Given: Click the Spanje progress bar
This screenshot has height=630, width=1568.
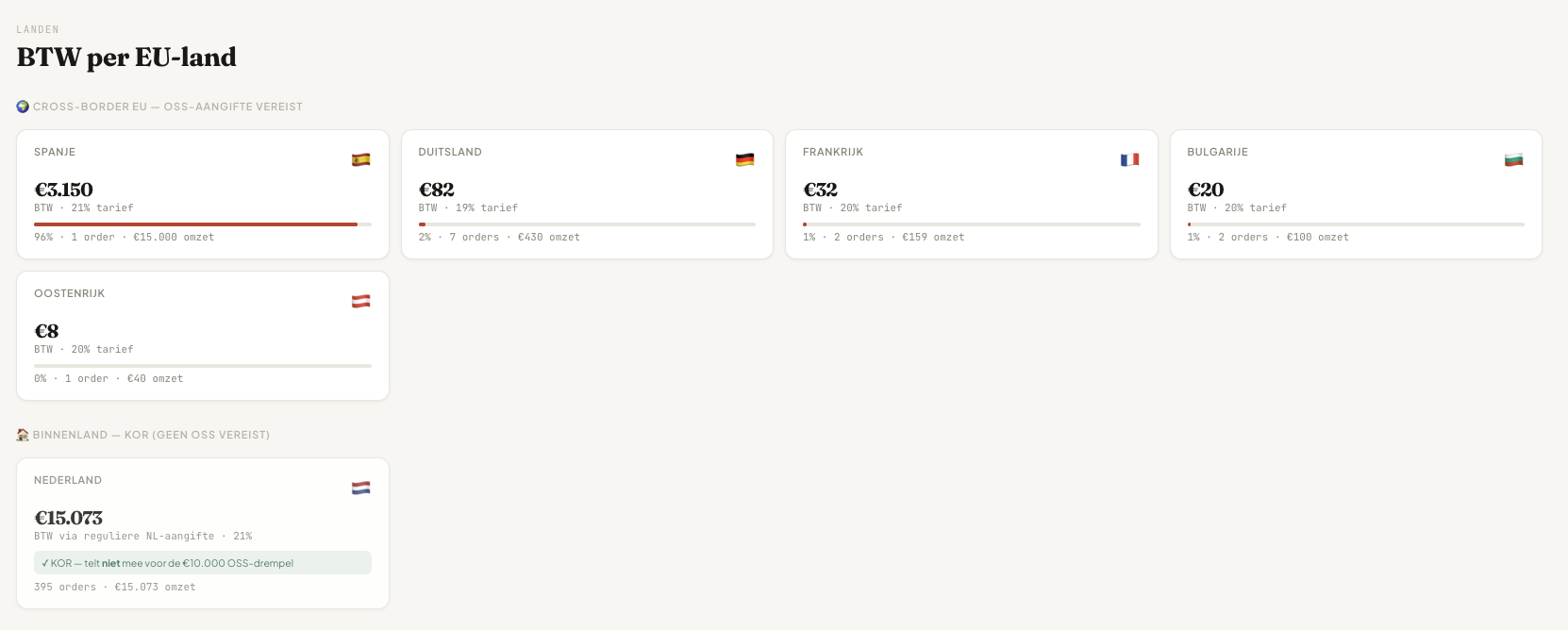Looking at the screenshot, I should (x=202, y=224).
